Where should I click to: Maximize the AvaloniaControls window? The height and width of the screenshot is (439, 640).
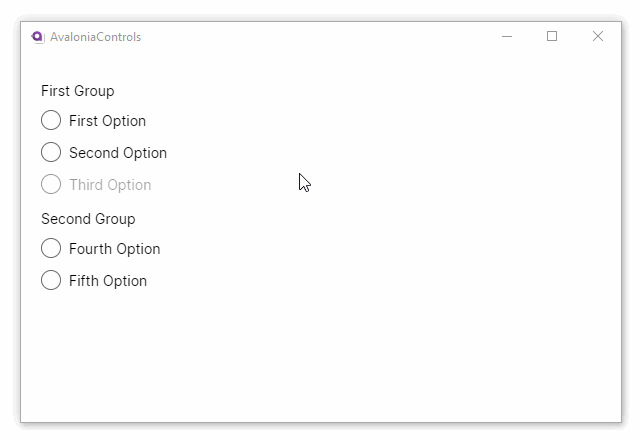coord(552,37)
